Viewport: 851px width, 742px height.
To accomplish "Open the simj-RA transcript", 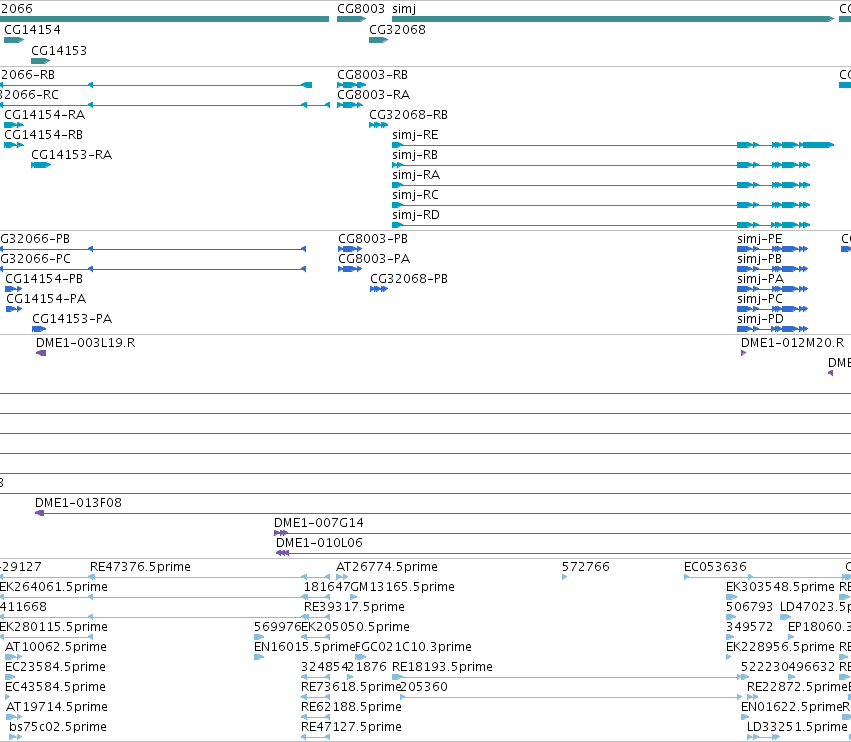I will pyautogui.click(x=416, y=175).
